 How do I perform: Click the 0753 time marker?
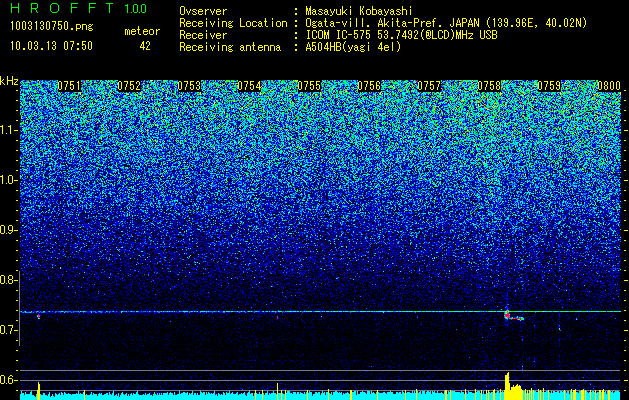(189, 86)
